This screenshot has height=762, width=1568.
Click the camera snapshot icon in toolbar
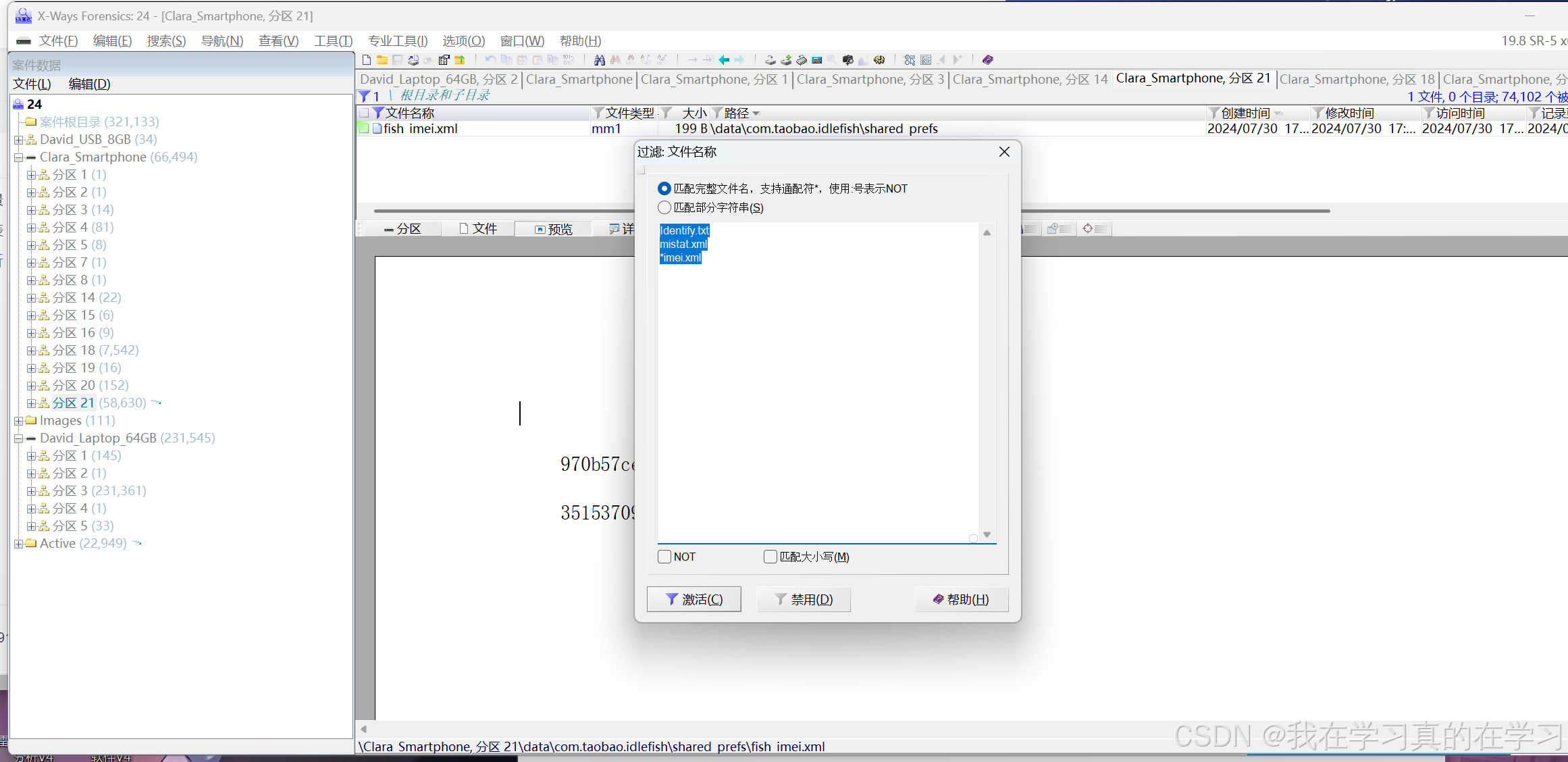click(847, 60)
